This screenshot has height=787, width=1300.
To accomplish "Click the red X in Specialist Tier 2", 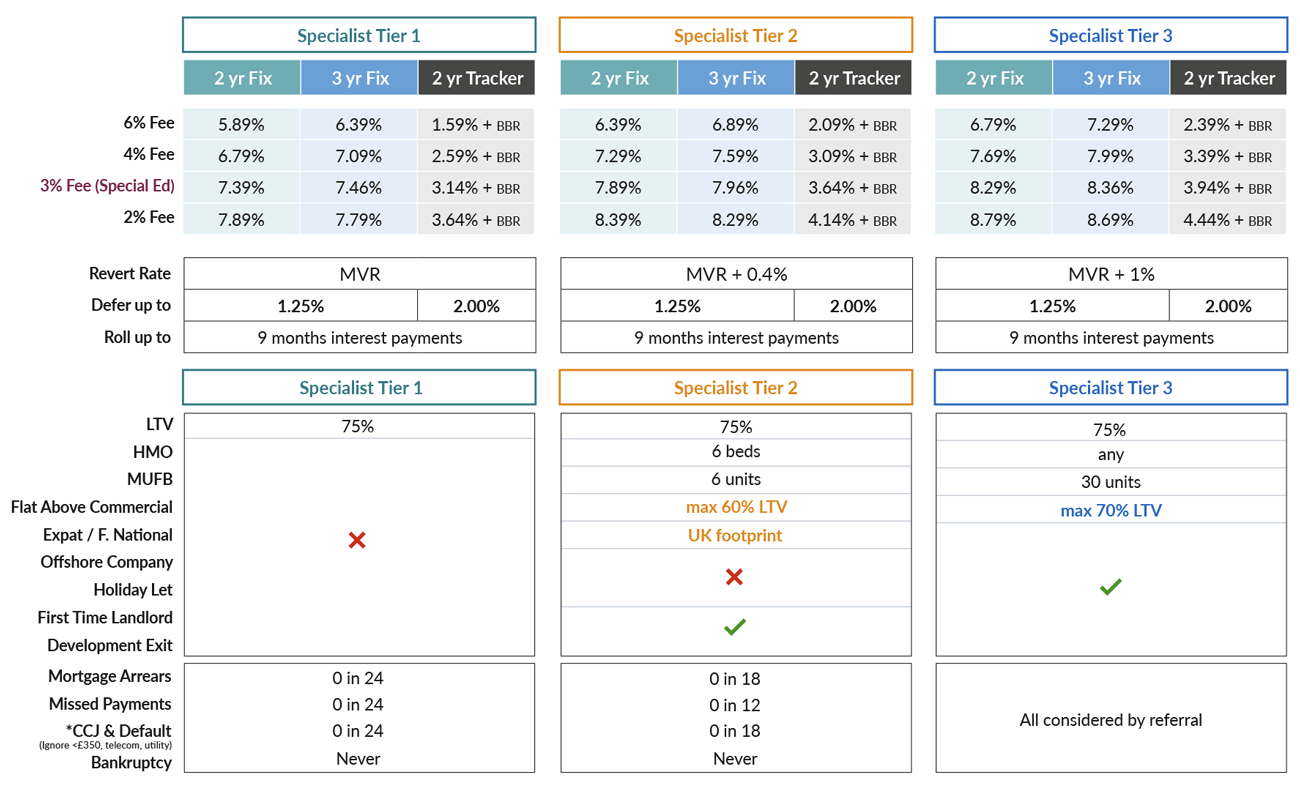I will click(x=734, y=577).
